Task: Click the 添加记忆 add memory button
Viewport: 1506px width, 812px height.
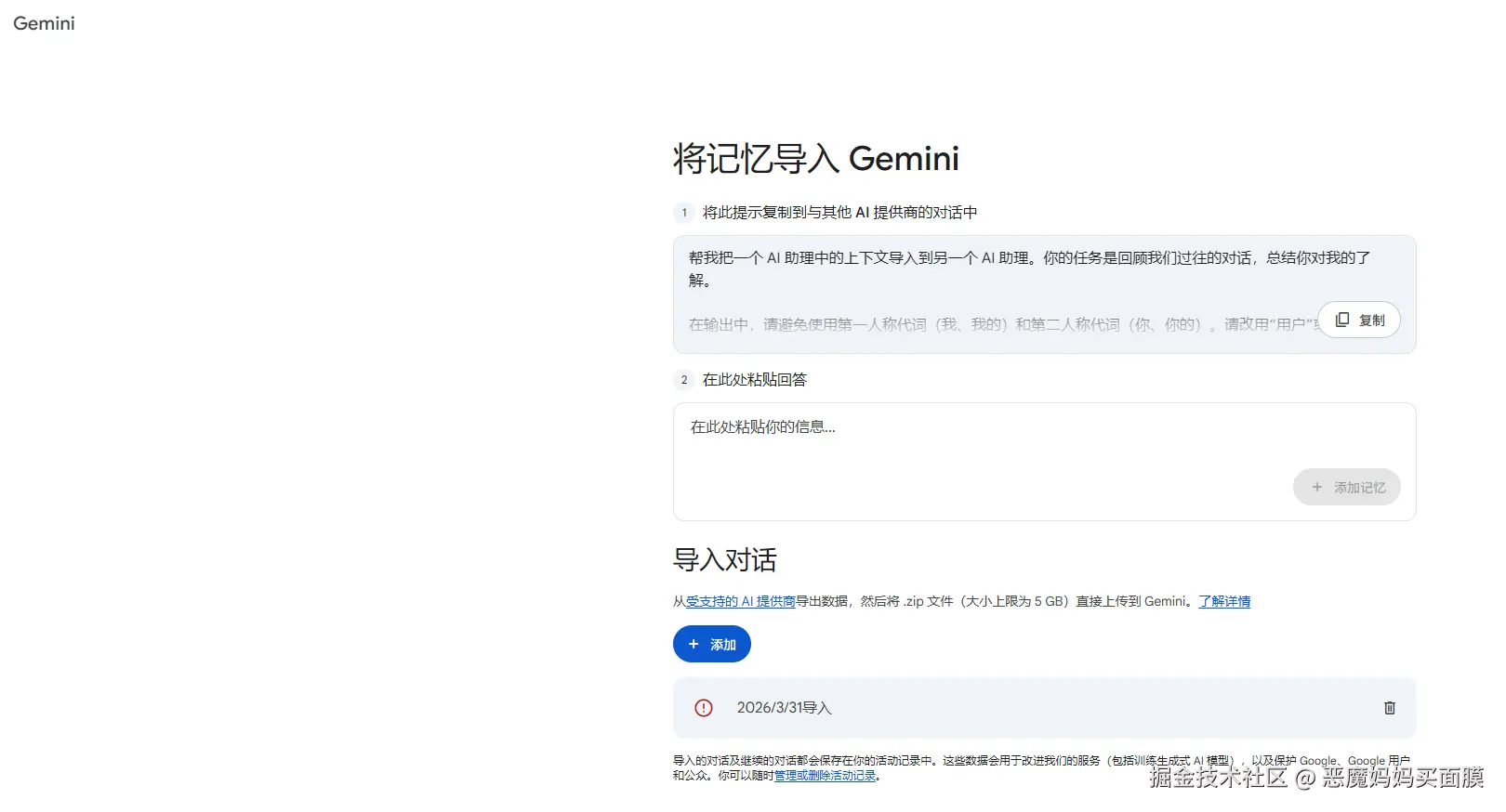Action: [1347, 487]
